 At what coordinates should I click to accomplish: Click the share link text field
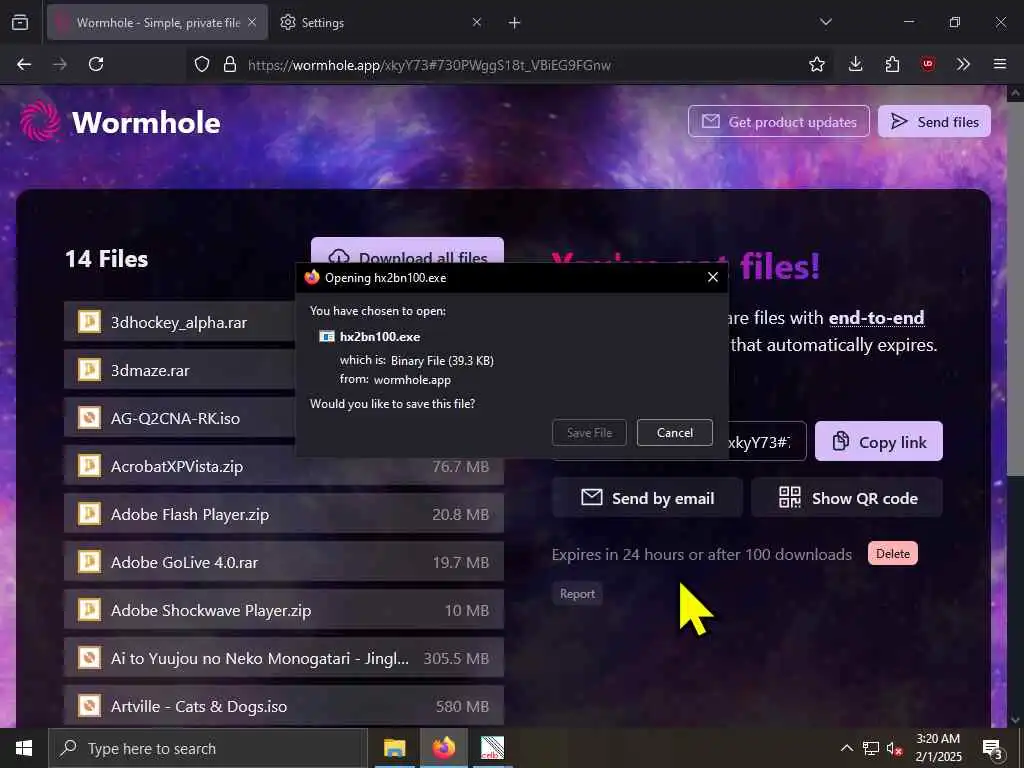tap(766, 441)
